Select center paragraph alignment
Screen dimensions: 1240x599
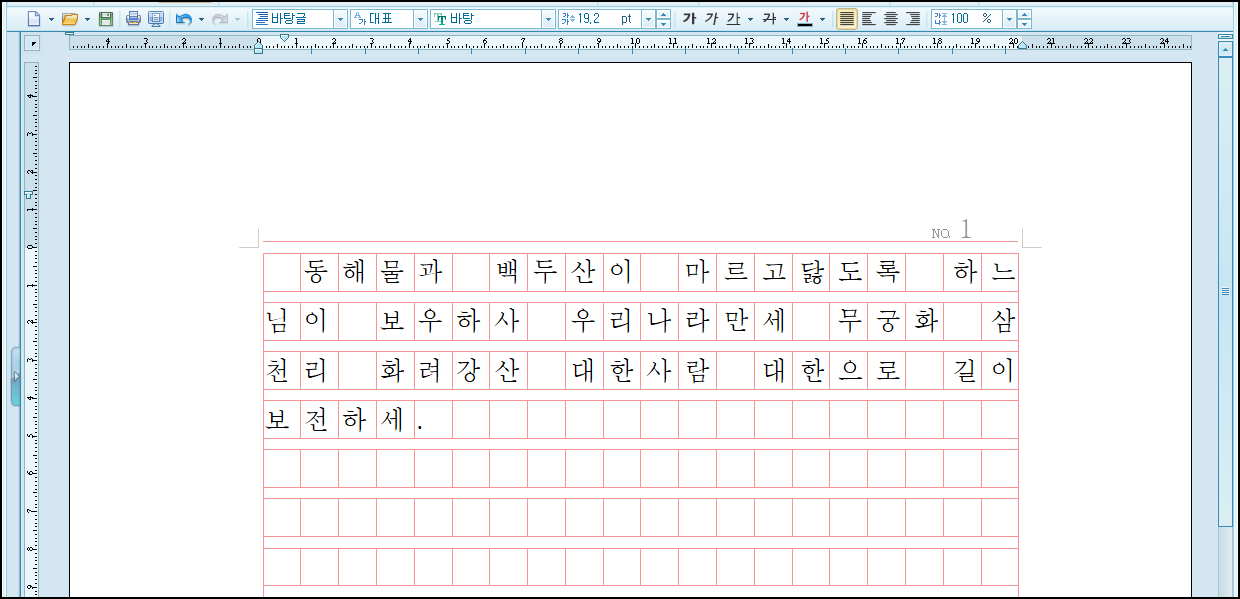point(891,19)
